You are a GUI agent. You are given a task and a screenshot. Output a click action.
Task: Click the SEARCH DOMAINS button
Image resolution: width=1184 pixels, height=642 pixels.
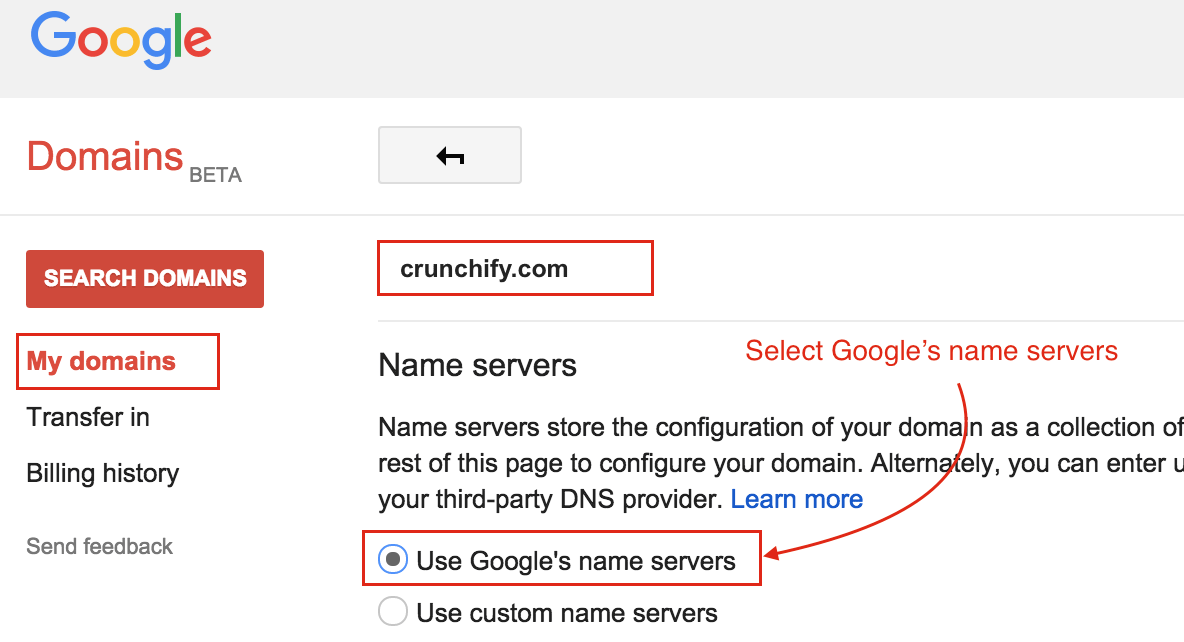click(145, 279)
